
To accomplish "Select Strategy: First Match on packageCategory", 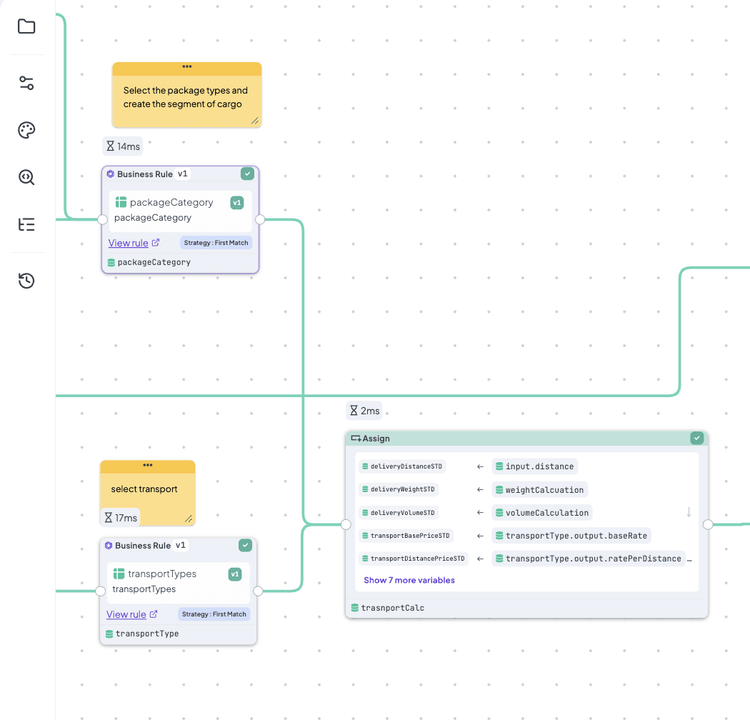I will click(216, 243).
